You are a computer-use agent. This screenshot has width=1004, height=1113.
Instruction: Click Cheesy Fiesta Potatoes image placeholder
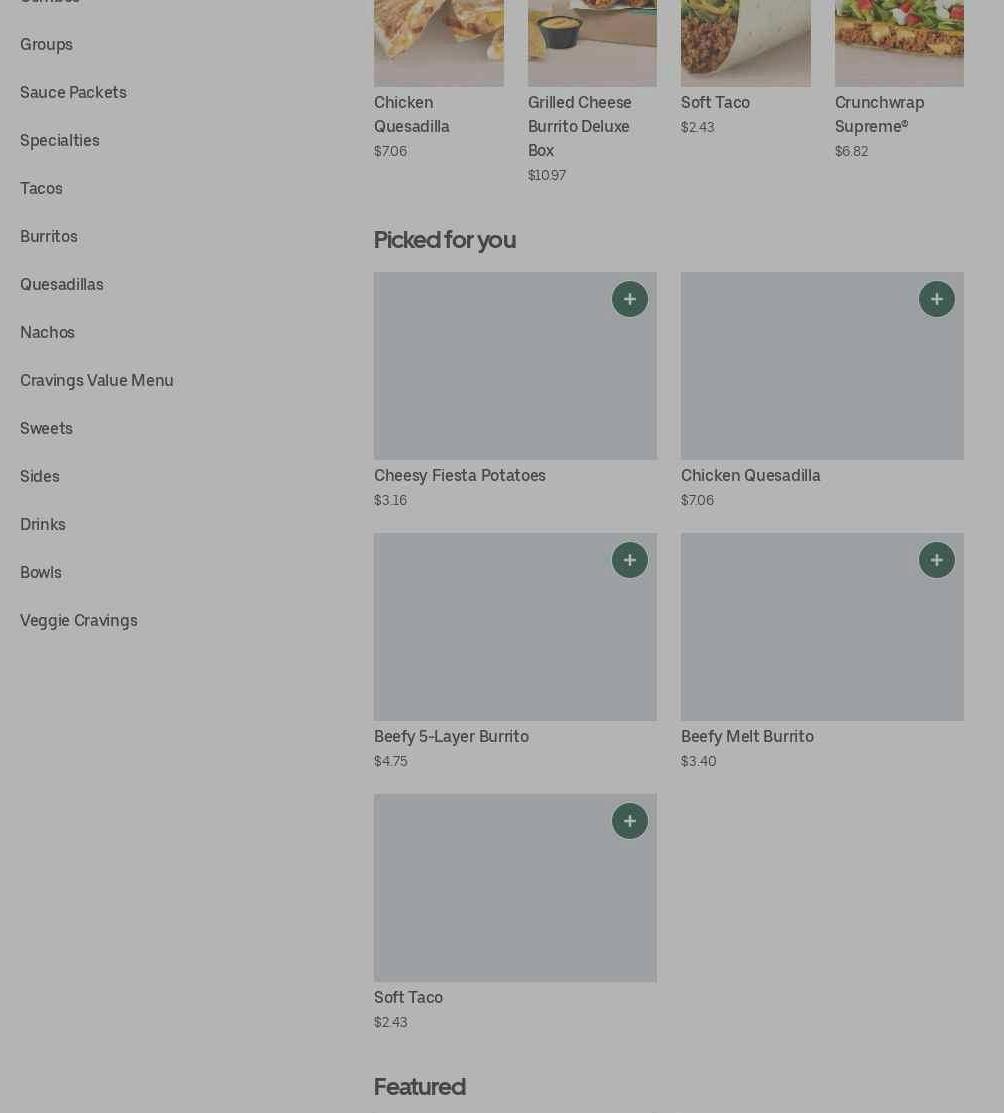point(515,366)
